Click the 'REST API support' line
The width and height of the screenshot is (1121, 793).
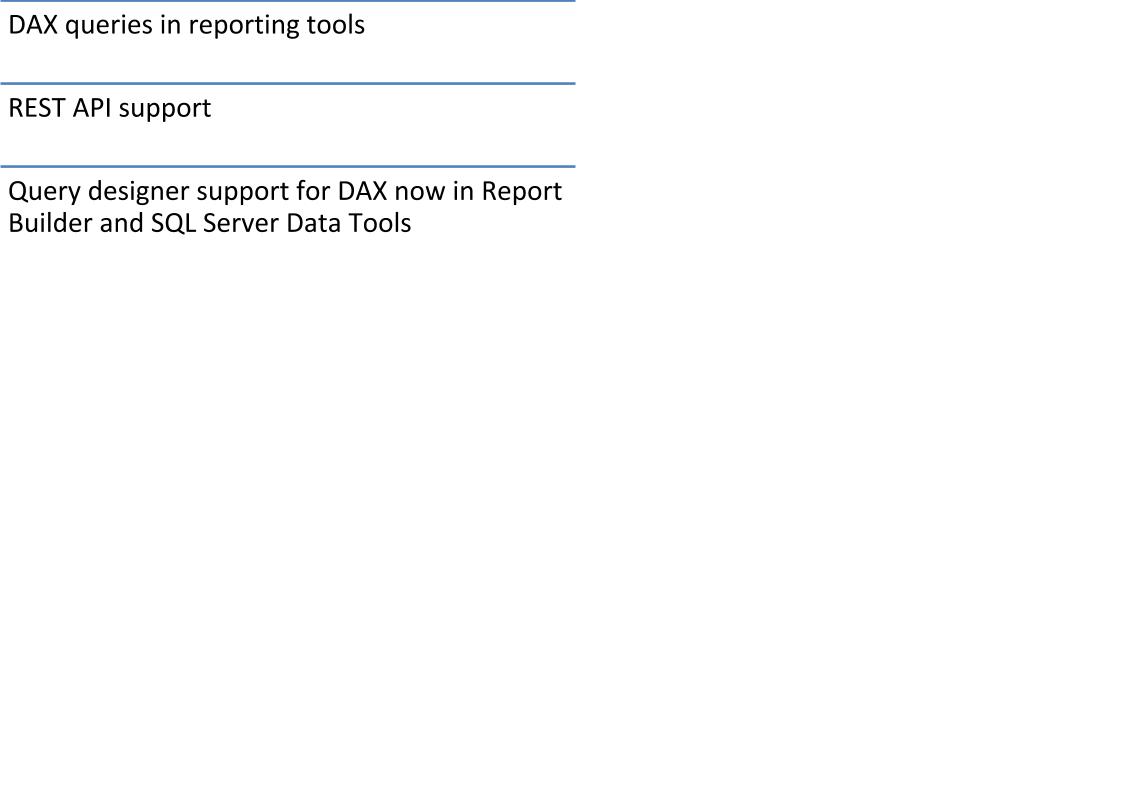coord(109,109)
